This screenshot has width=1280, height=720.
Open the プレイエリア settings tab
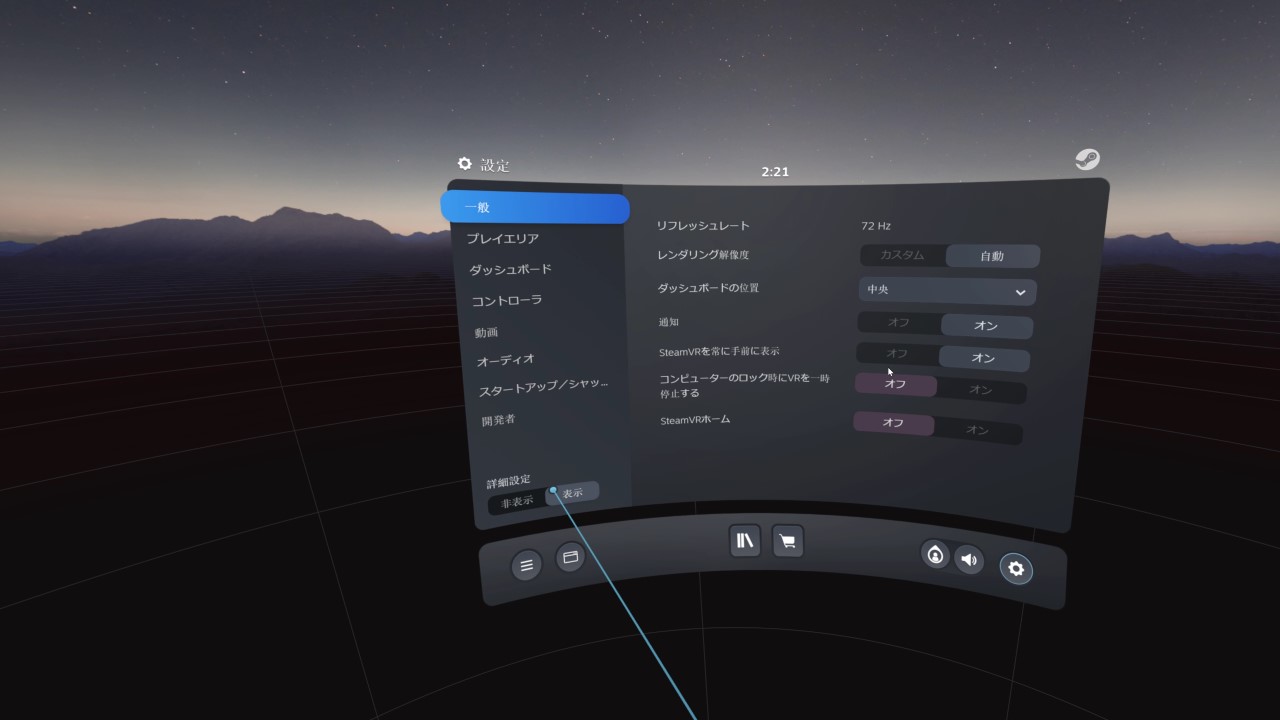(x=503, y=238)
